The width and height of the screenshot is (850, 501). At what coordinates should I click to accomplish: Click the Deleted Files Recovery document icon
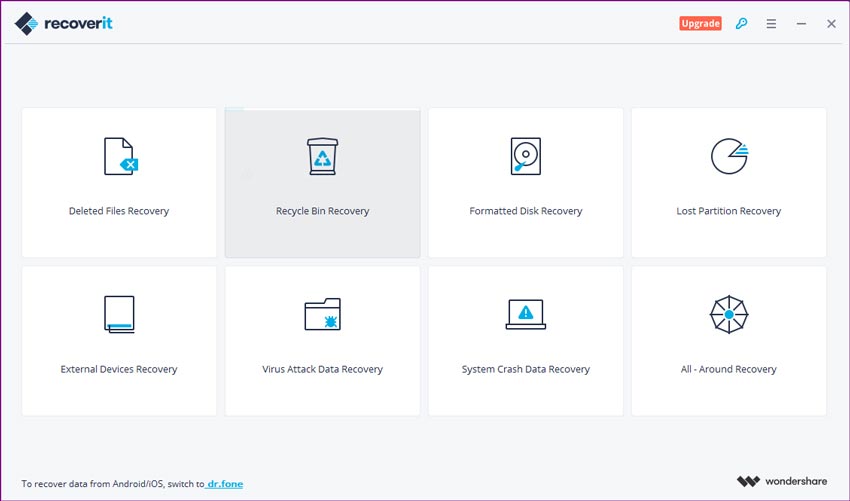(121, 156)
